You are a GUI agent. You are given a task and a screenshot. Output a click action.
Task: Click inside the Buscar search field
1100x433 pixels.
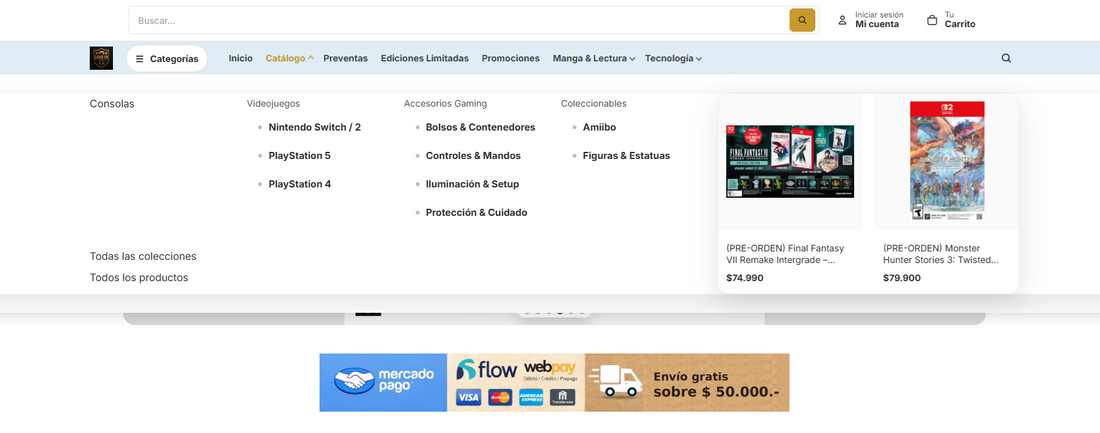click(460, 20)
